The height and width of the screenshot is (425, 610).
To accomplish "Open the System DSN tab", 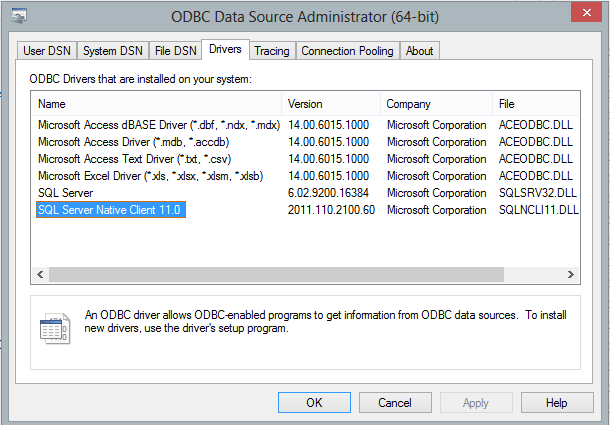I will [x=113, y=51].
